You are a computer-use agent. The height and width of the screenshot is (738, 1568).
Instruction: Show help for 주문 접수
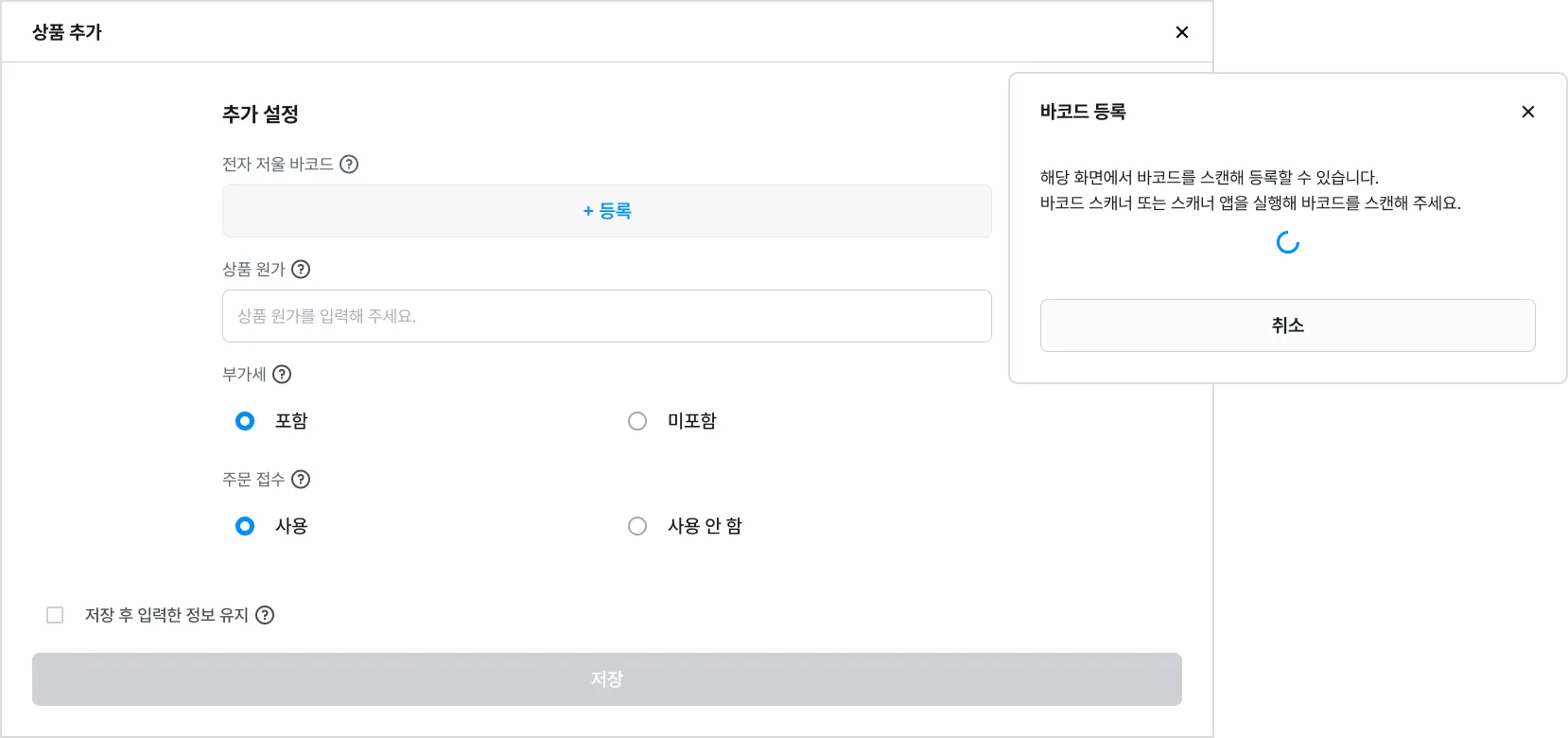point(301,480)
